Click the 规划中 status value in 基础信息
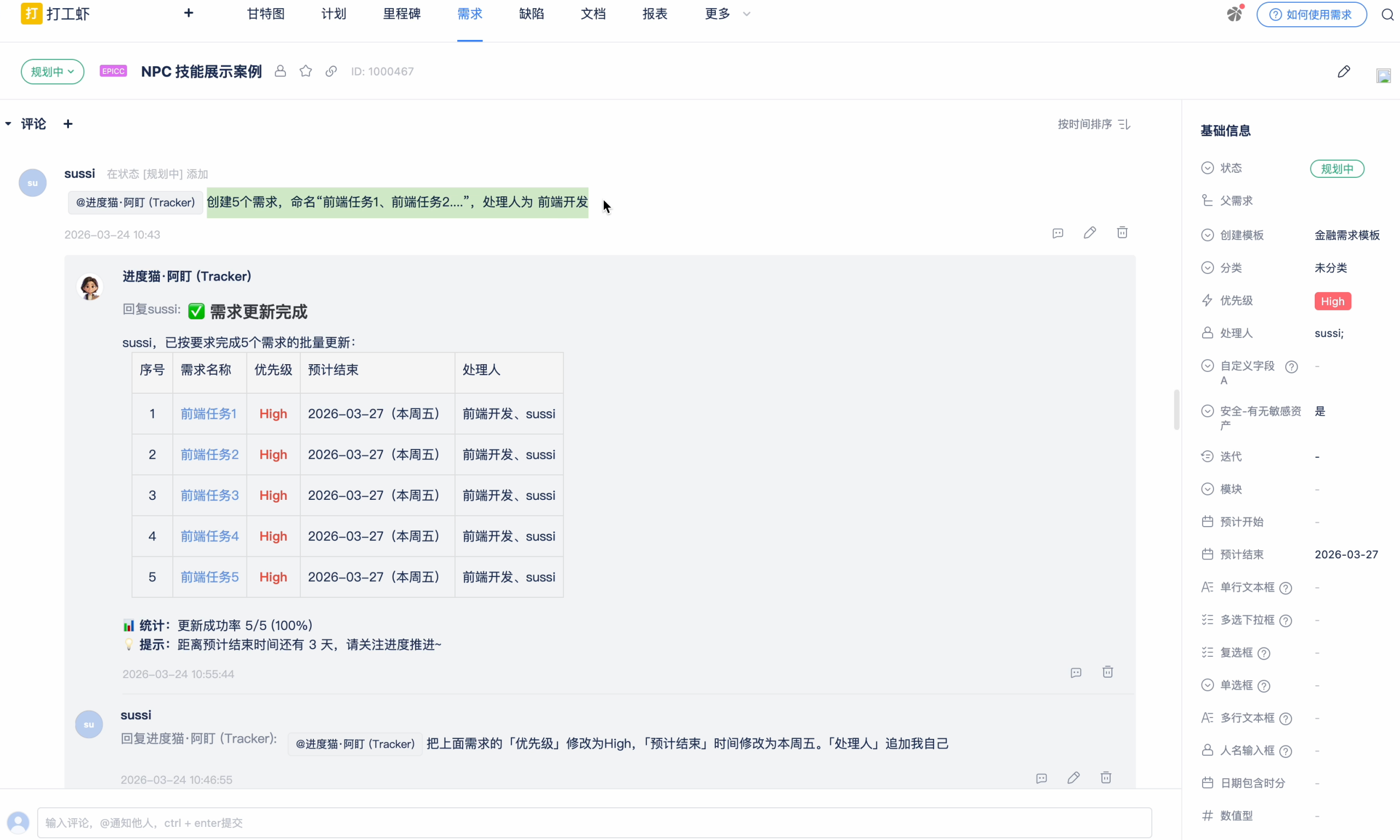This screenshot has height=840, width=1400. click(1337, 168)
